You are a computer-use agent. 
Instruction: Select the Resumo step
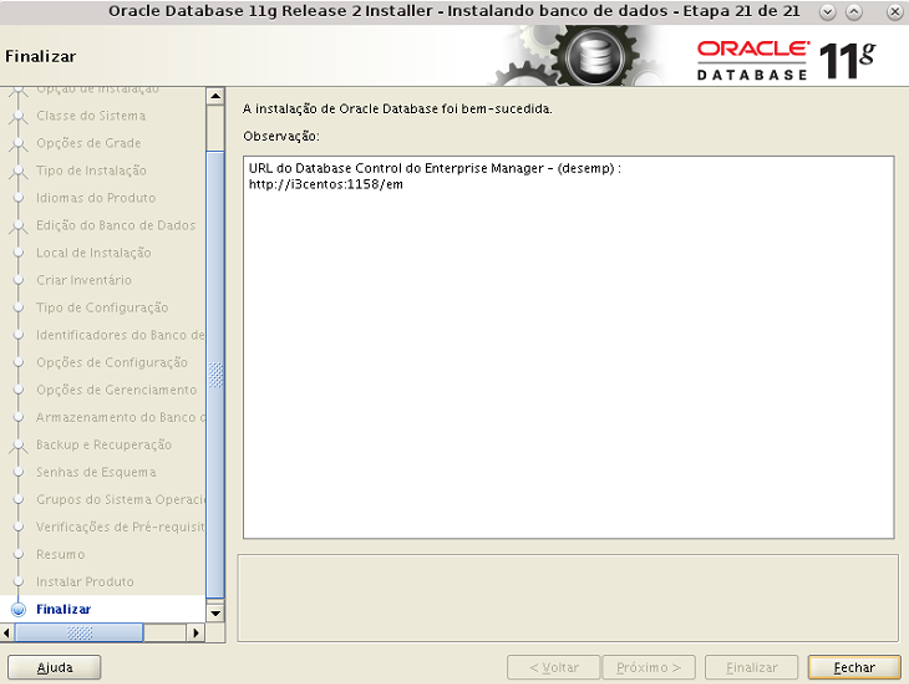point(60,554)
